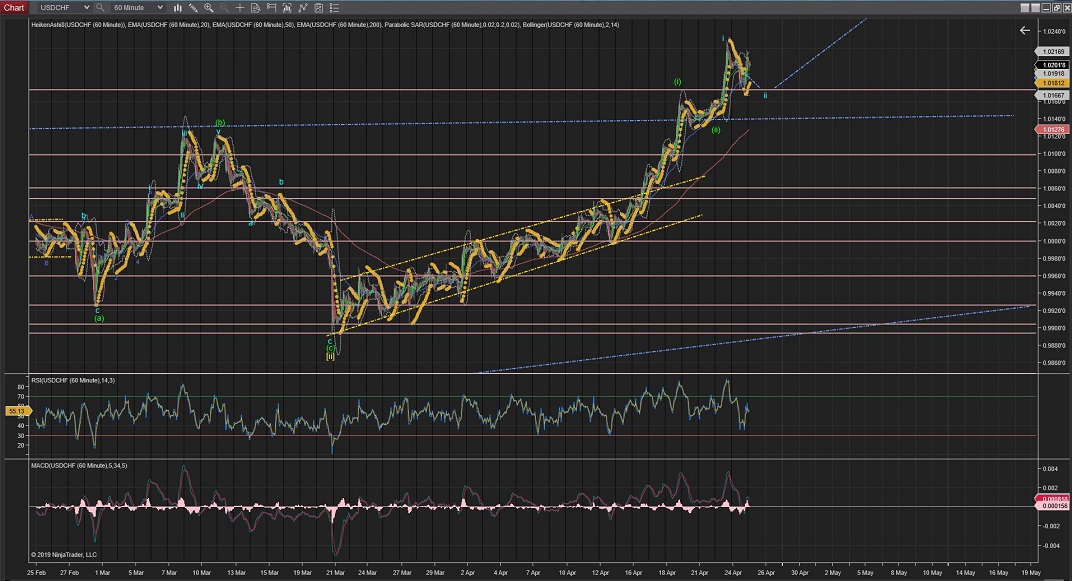Click the instrument search magnifier icon
The height and width of the screenshot is (581, 1072).
click(x=99, y=8)
